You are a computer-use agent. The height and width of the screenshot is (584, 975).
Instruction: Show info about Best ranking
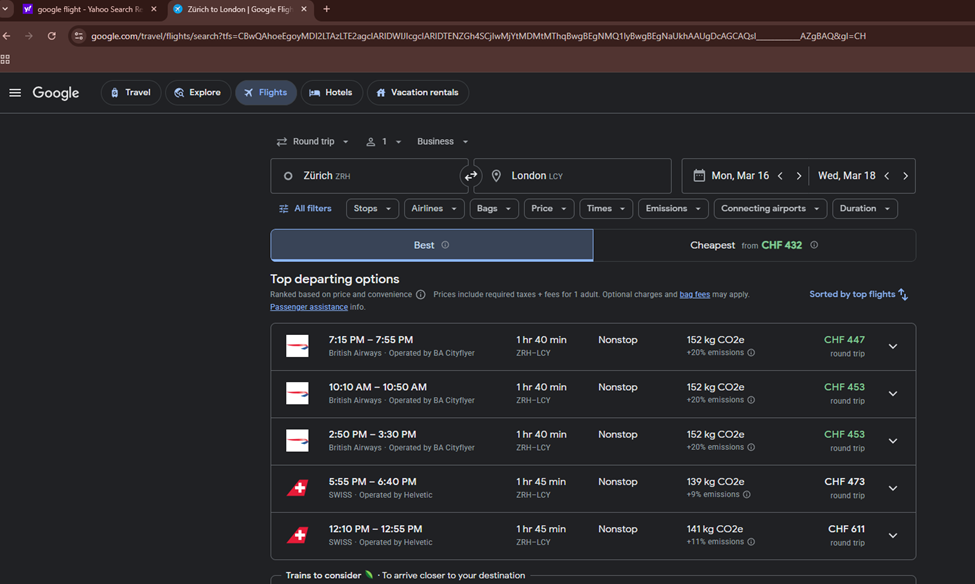click(x=445, y=245)
